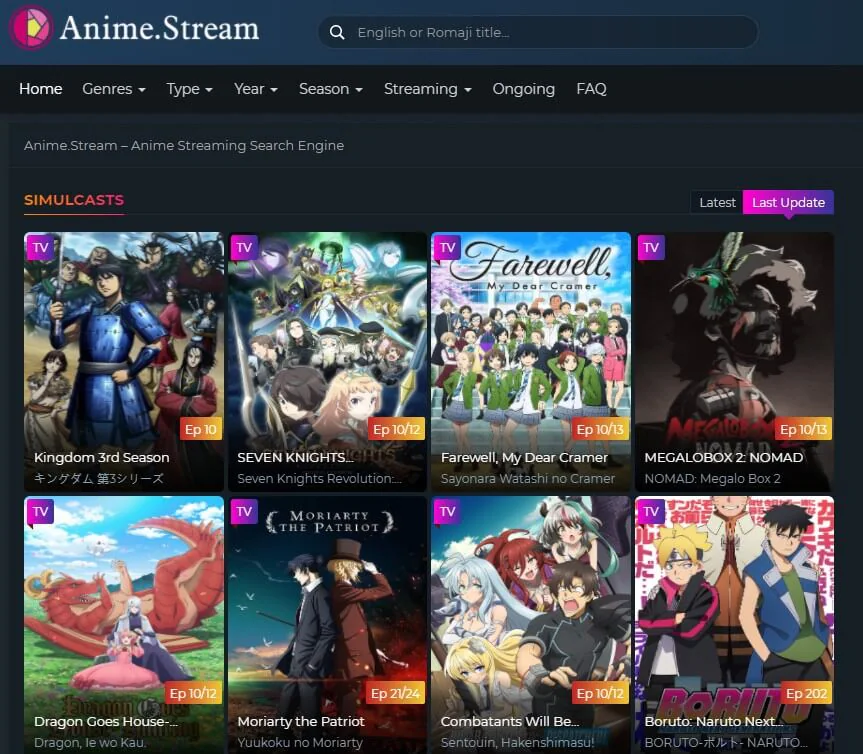Click the search magnifier icon
The width and height of the screenshot is (863, 754).
pyautogui.click(x=337, y=32)
